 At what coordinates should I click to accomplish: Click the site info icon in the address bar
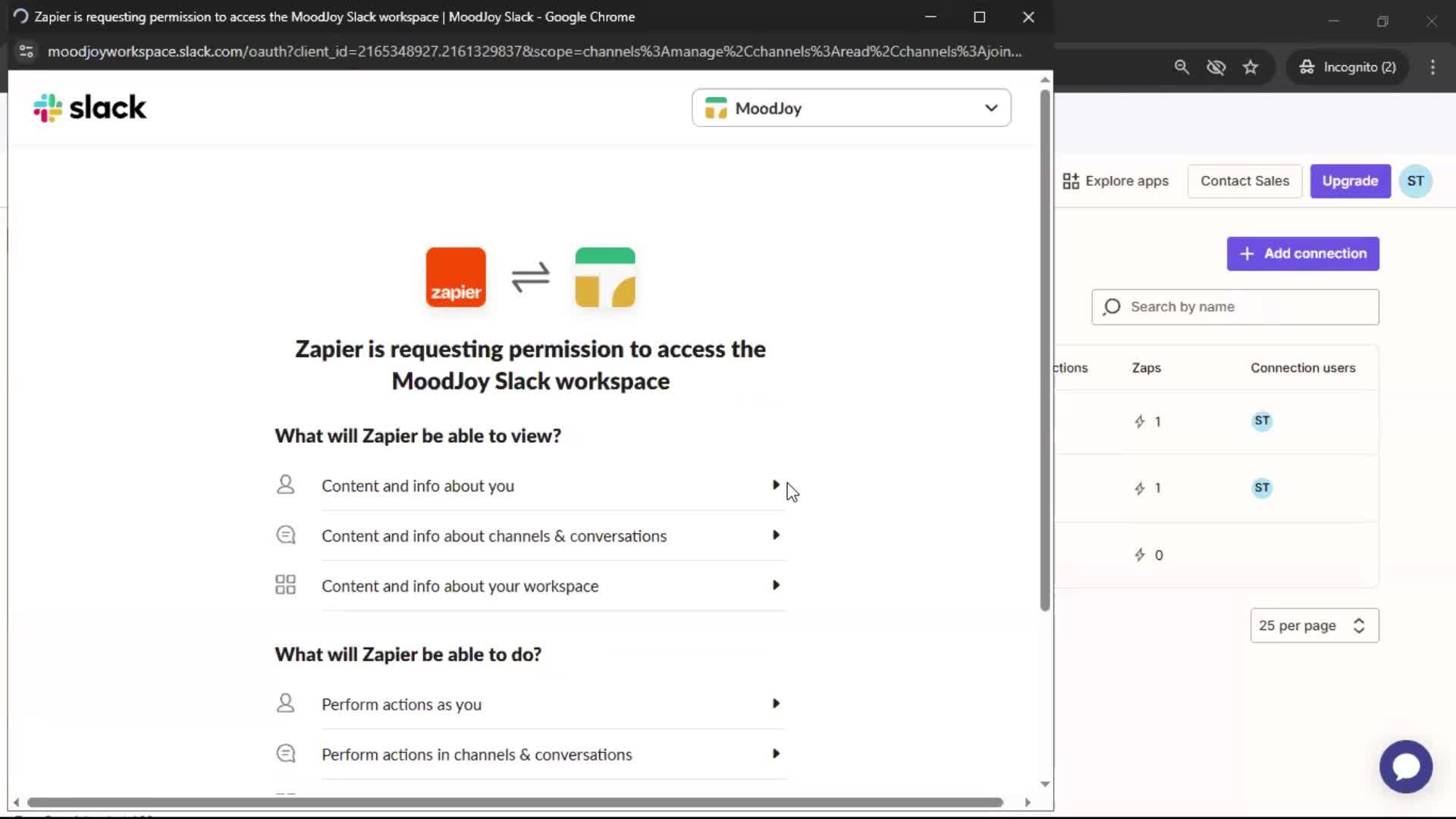(27, 51)
